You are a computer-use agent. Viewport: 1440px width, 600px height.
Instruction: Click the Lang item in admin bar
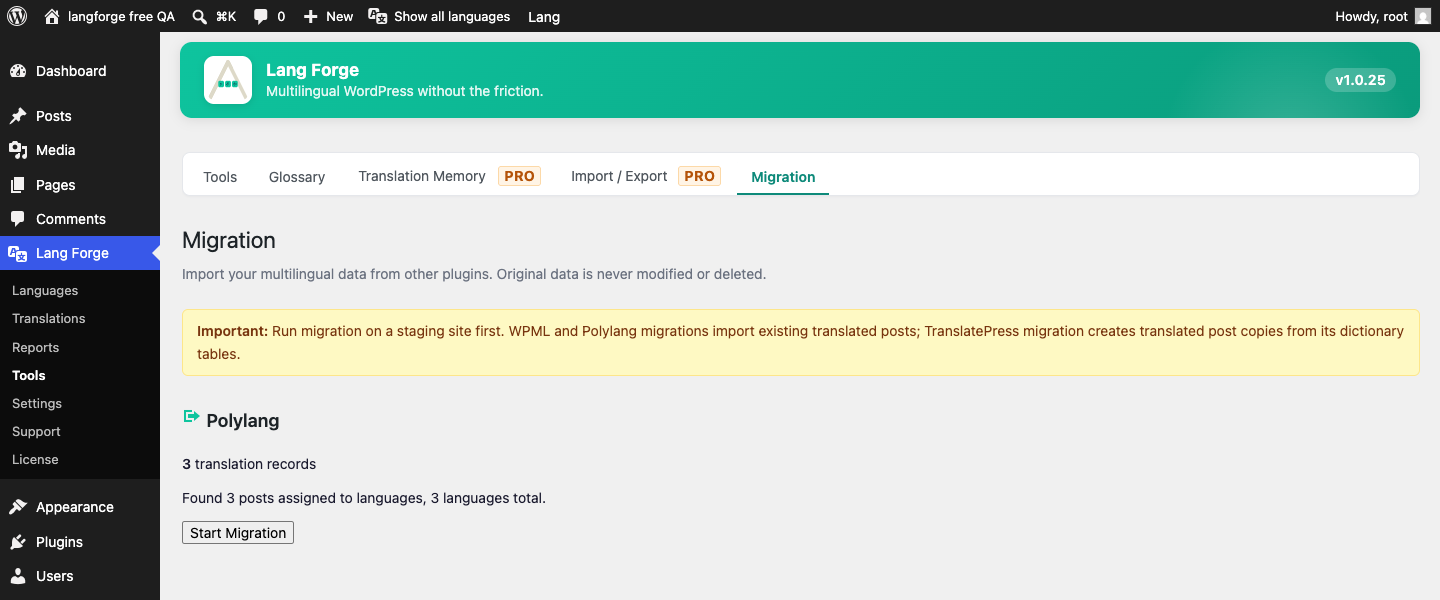click(544, 16)
